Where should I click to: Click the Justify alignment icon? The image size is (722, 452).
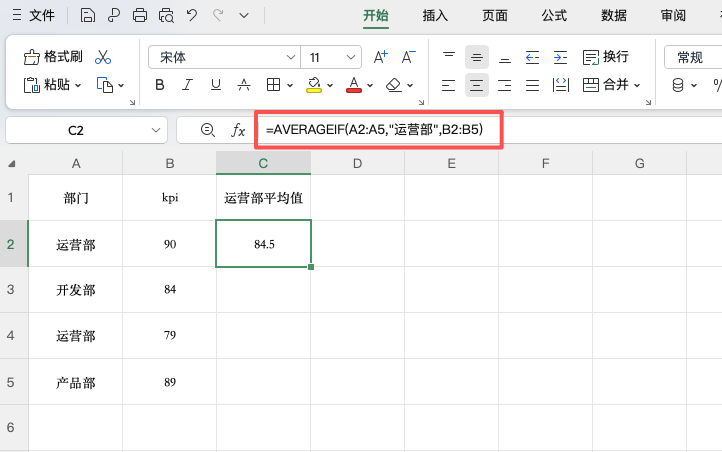[532, 85]
